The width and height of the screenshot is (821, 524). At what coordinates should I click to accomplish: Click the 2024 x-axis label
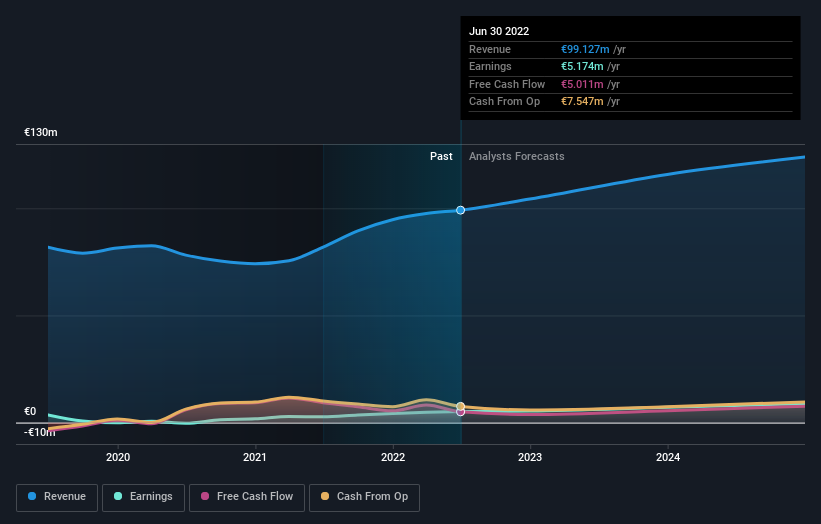pos(668,457)
